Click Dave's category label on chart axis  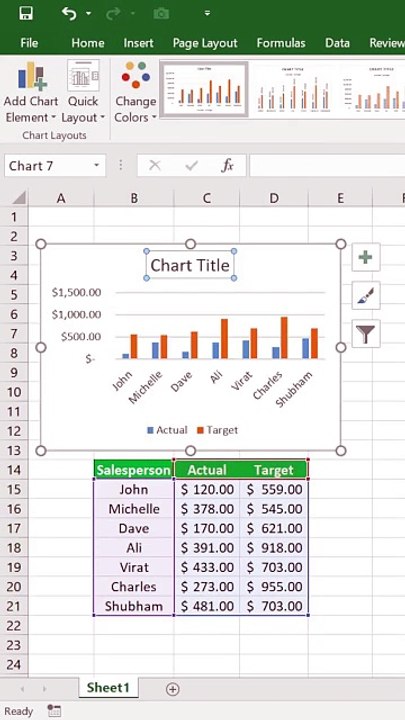[181, 382]
